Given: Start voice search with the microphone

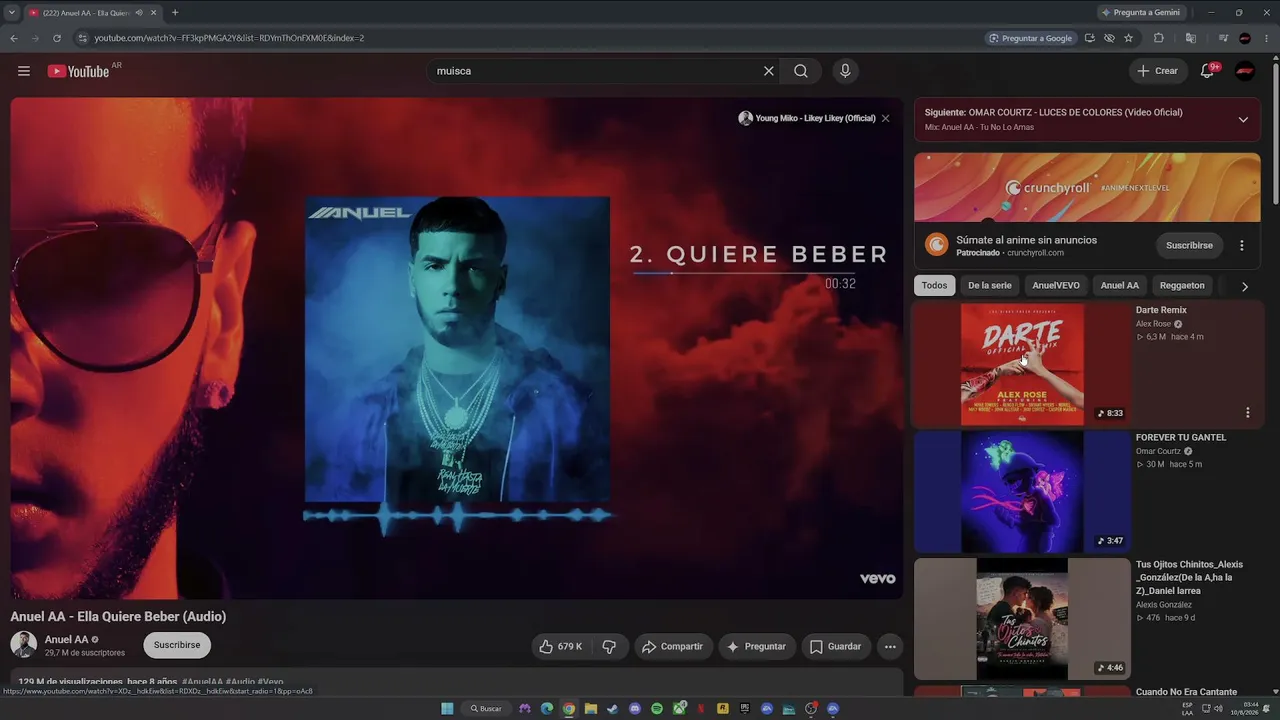Looking at the screenshot, I should tap(845, 71).
